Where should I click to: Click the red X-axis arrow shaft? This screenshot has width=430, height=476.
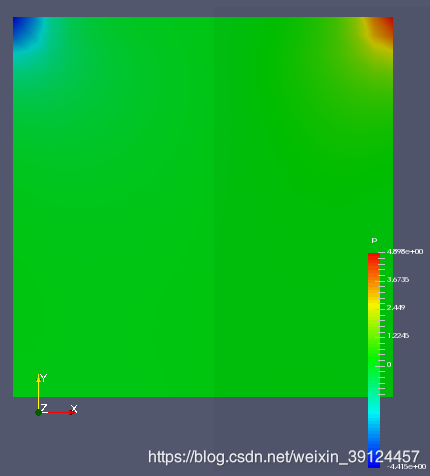(57, 412)
